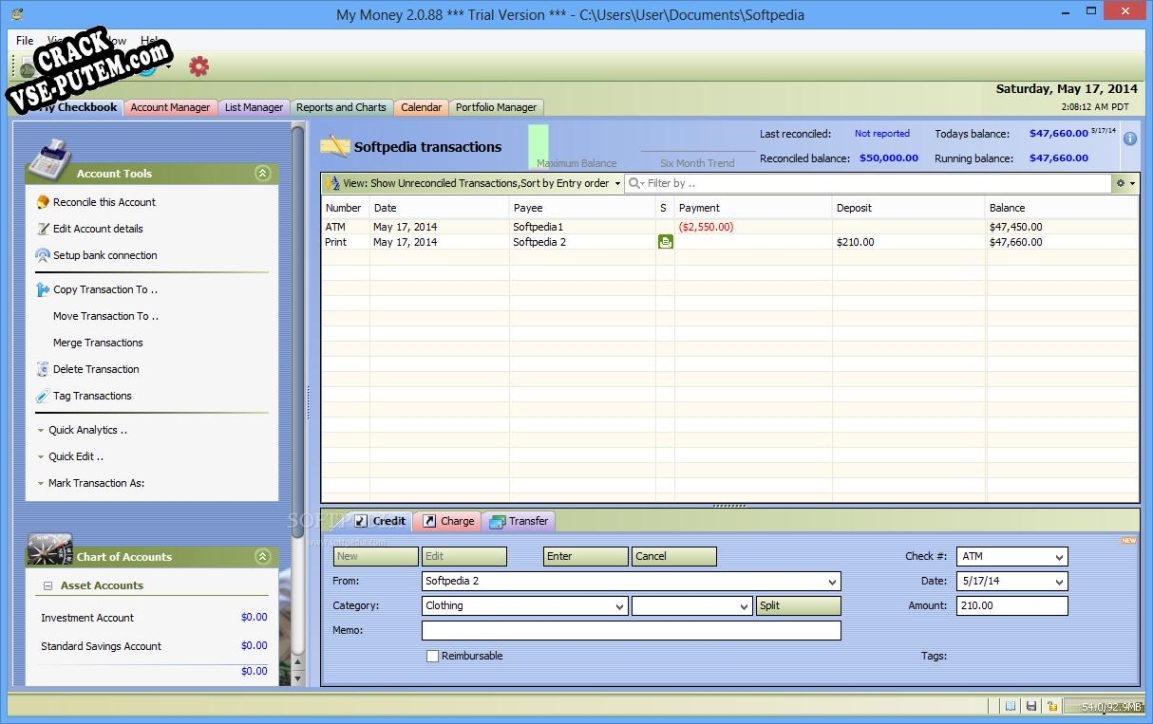Click the Split button
The height and width of the screenshot is (724, 1153).
coord(798,606)
